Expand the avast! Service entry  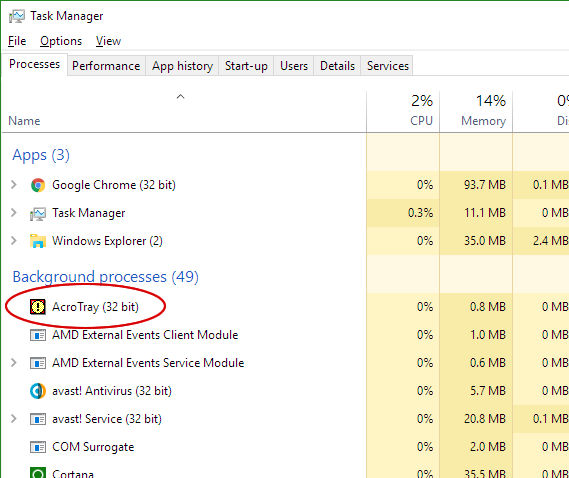14,419
